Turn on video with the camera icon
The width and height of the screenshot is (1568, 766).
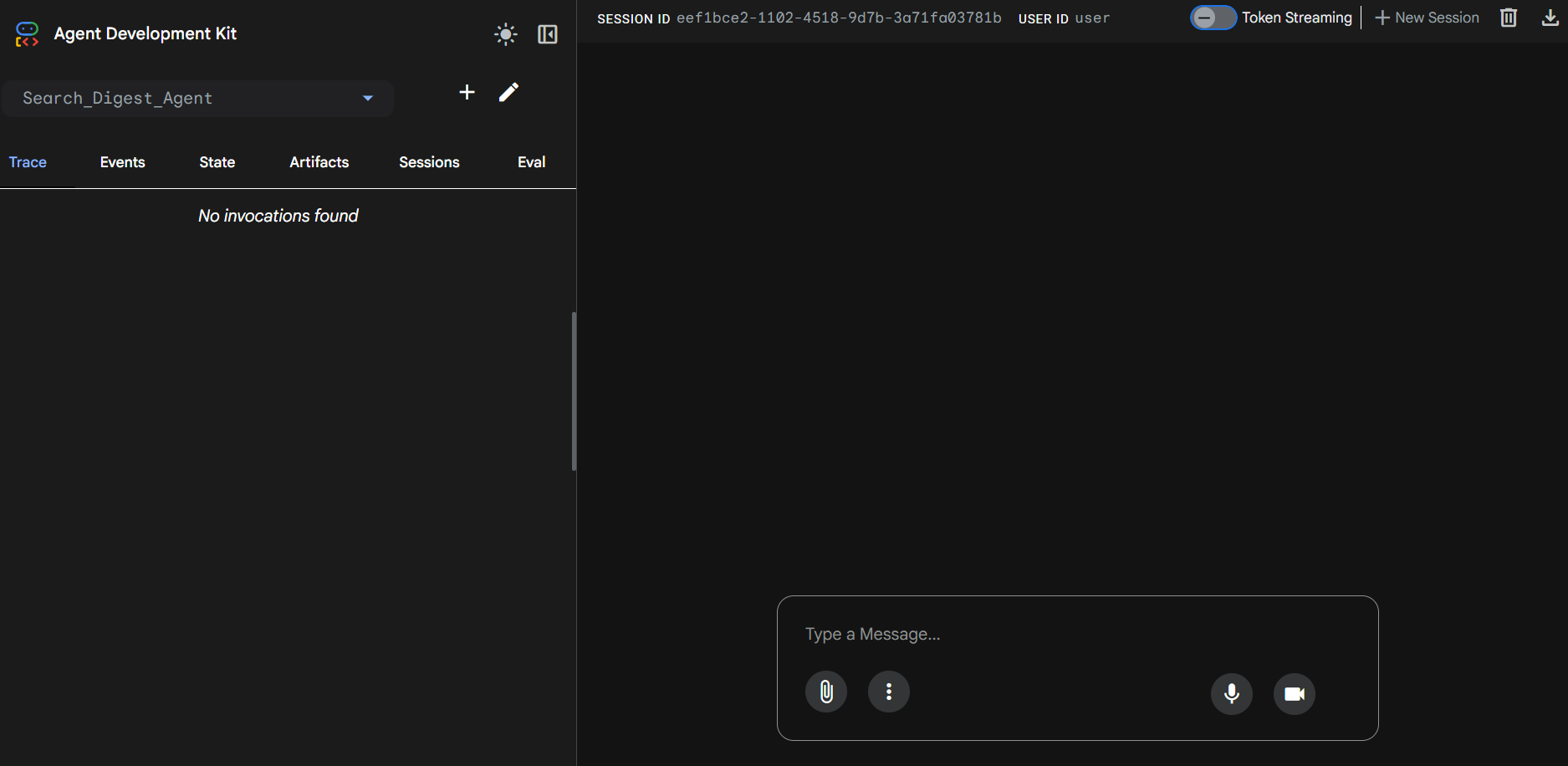point(1294,694)
